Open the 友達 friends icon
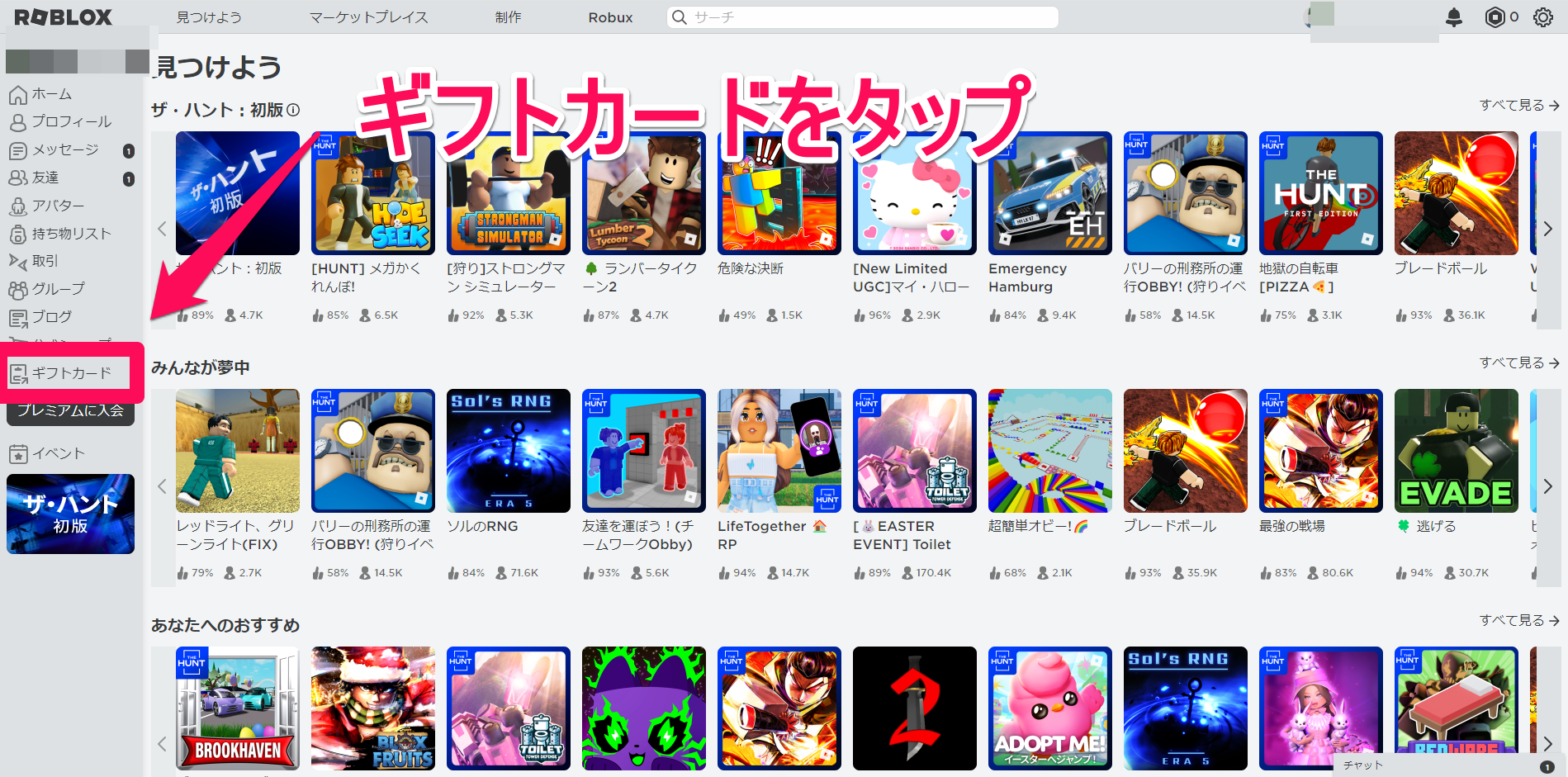1568x777 pixels. (x=18, y=178)
